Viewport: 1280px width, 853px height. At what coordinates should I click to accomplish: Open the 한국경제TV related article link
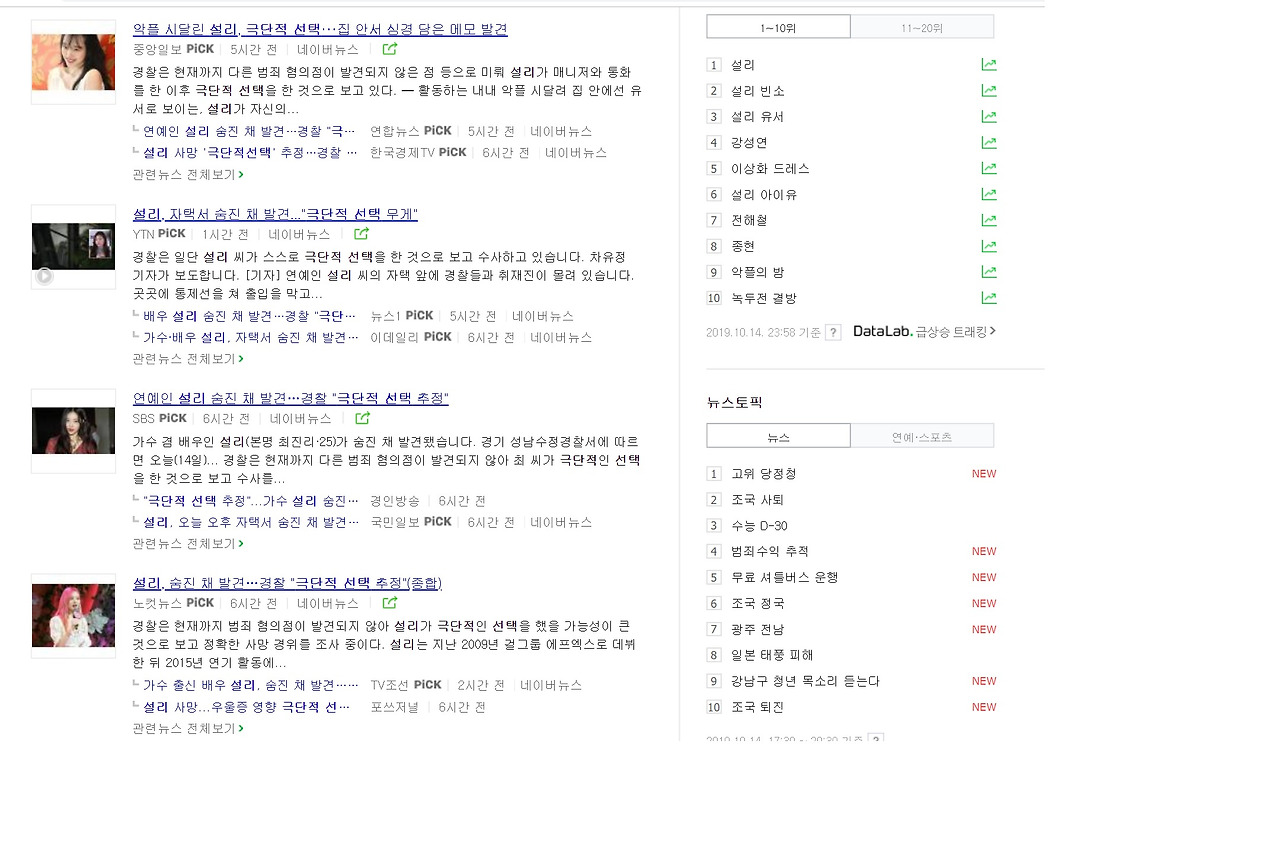pos(250,153)
